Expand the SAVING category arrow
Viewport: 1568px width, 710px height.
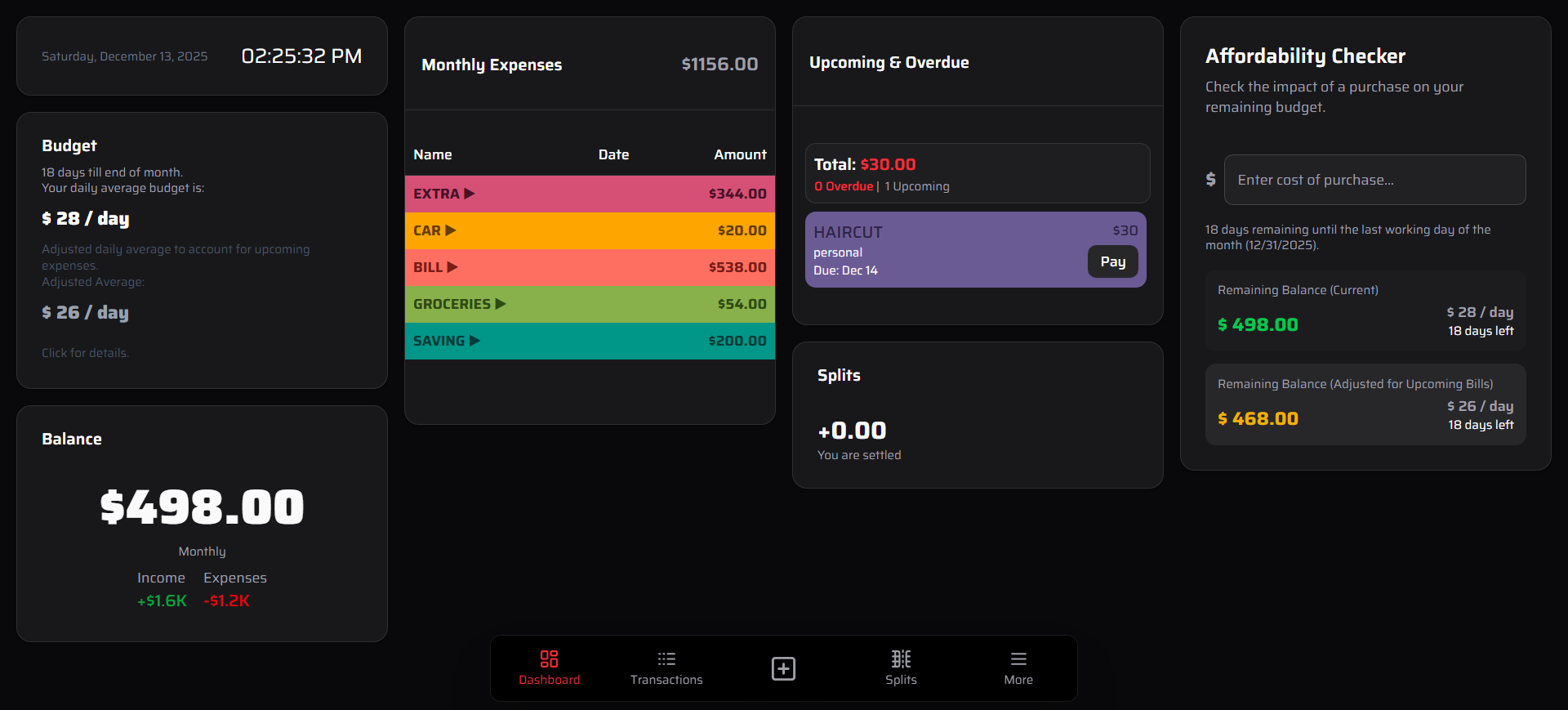click(474, 341)
